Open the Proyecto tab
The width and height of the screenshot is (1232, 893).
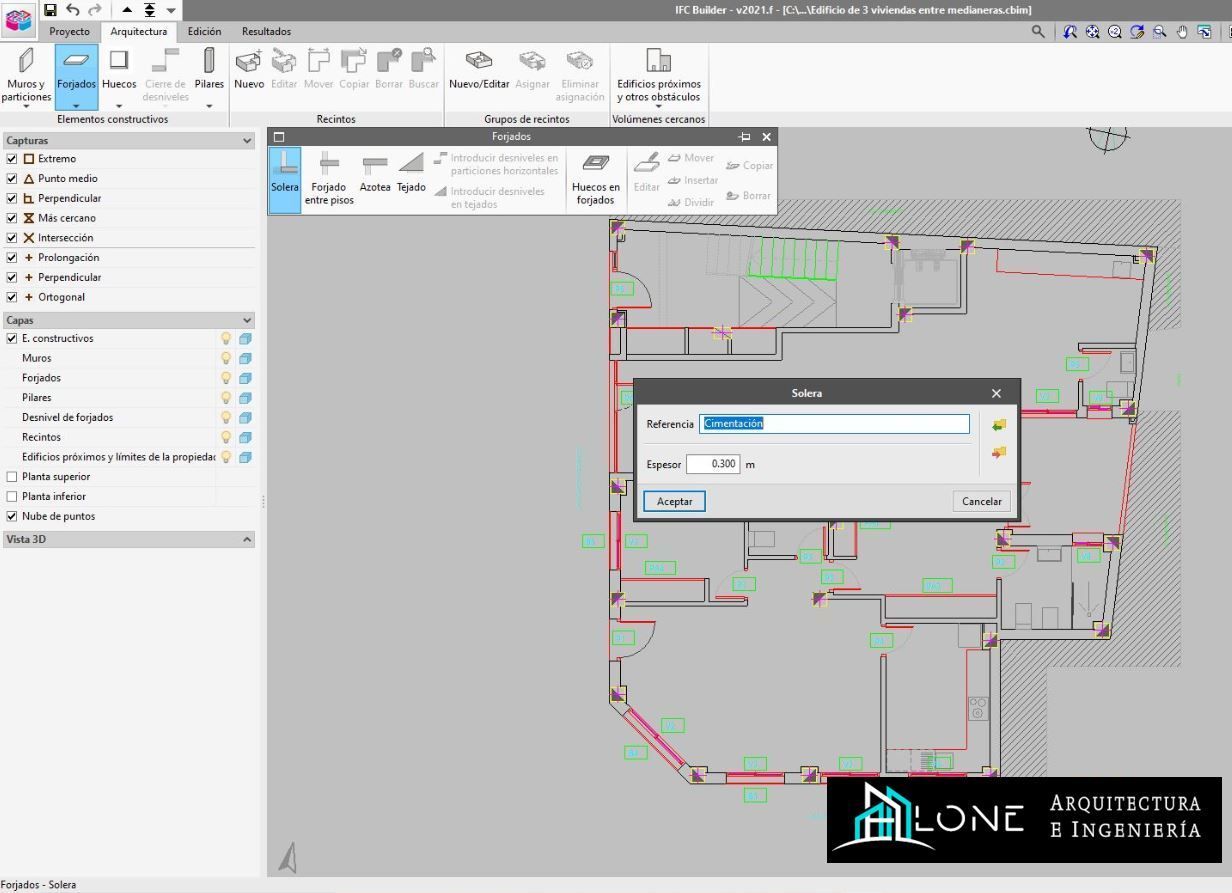(70, 31)
